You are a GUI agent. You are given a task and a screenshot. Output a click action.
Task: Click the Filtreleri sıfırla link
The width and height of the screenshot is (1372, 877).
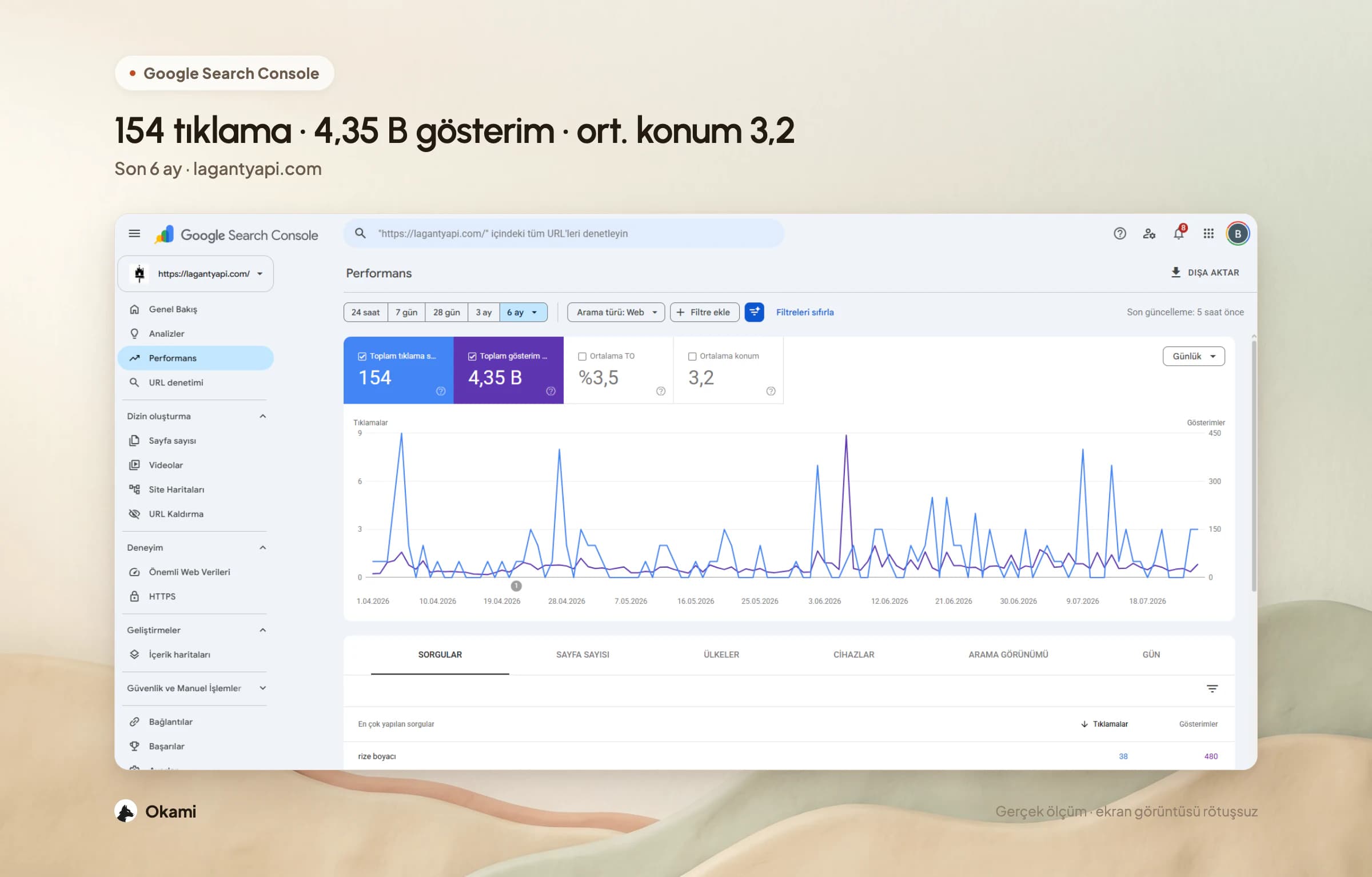[804, 312]
